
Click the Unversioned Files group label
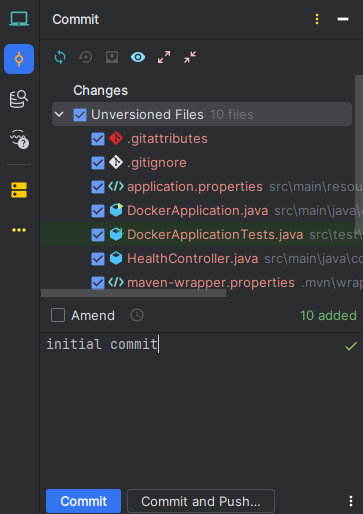click(x=147, y=115)
